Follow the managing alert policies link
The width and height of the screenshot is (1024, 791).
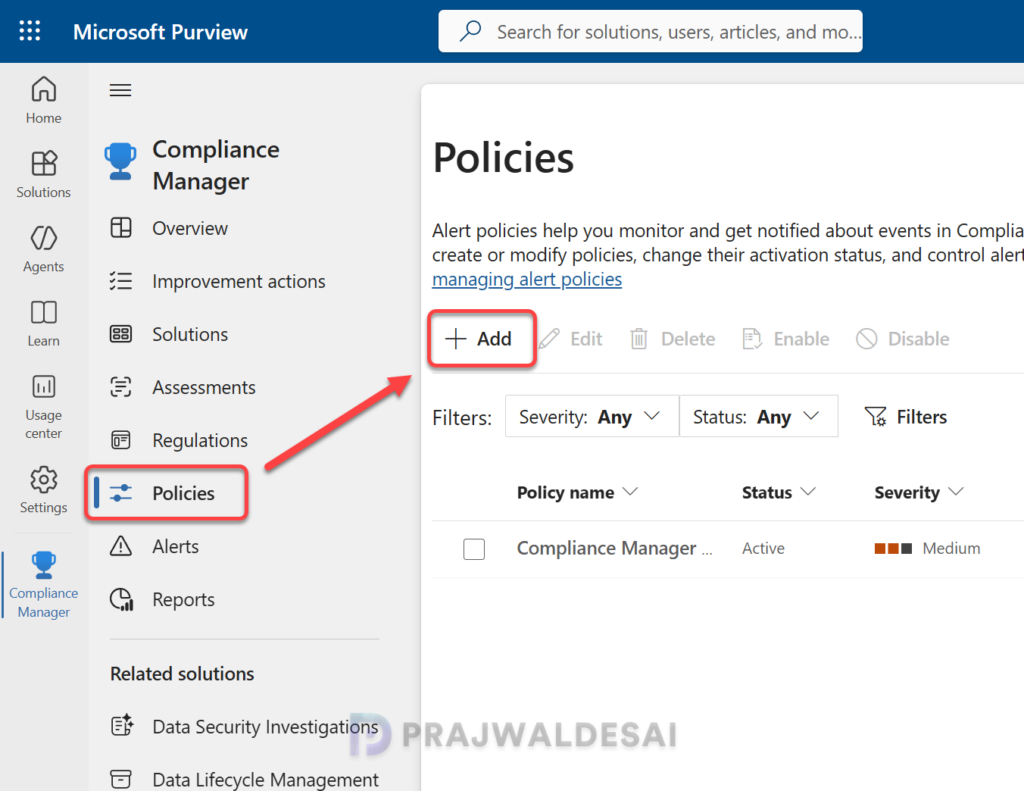[527, 279]
